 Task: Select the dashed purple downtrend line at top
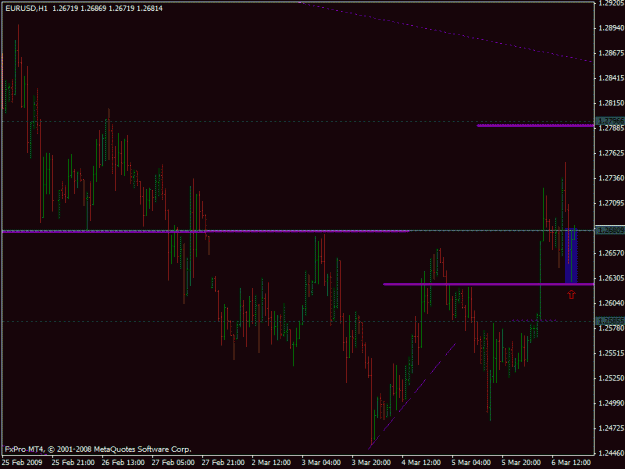click(446, 32)
